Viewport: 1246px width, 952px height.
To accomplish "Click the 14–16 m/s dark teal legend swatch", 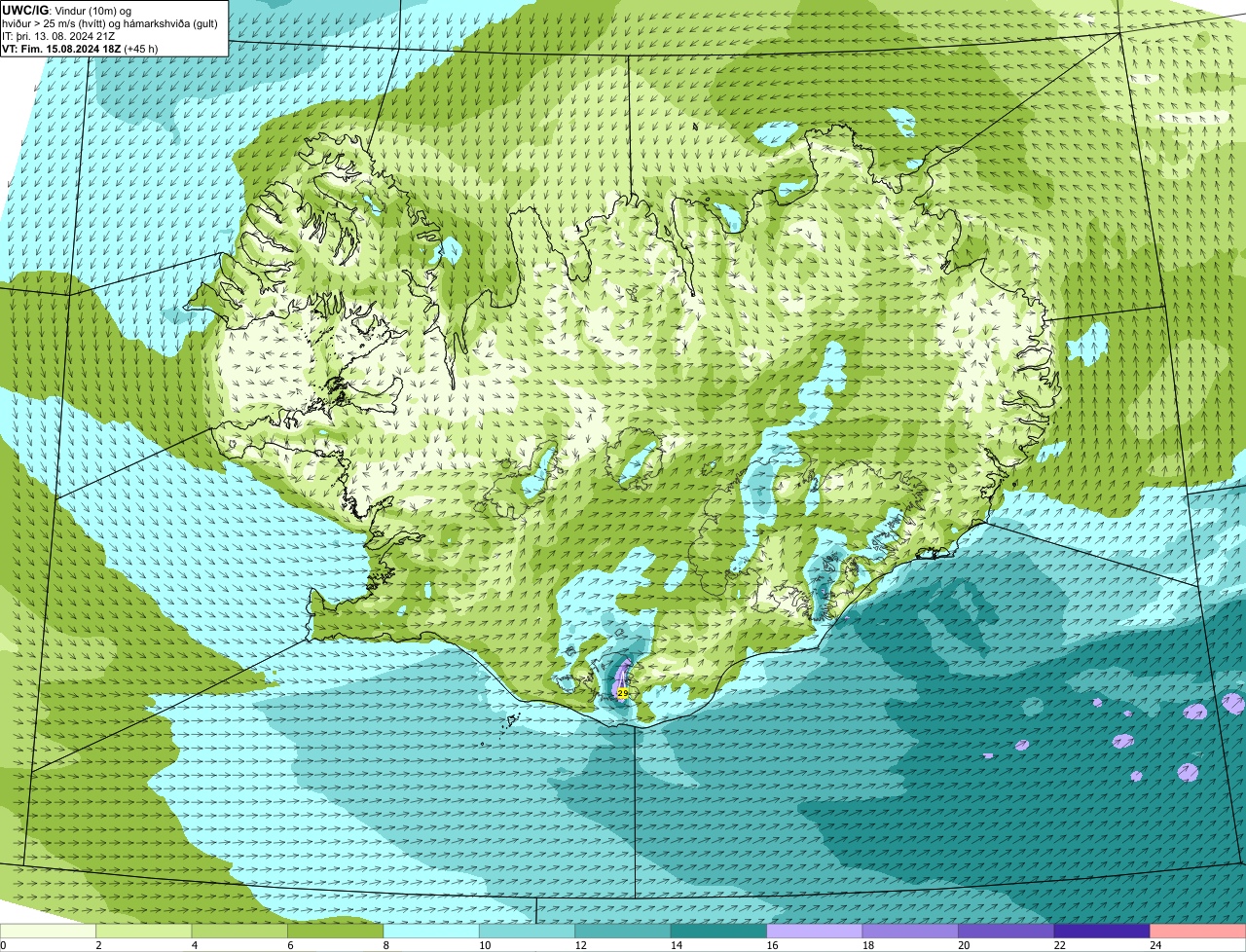I will (720, 931).
